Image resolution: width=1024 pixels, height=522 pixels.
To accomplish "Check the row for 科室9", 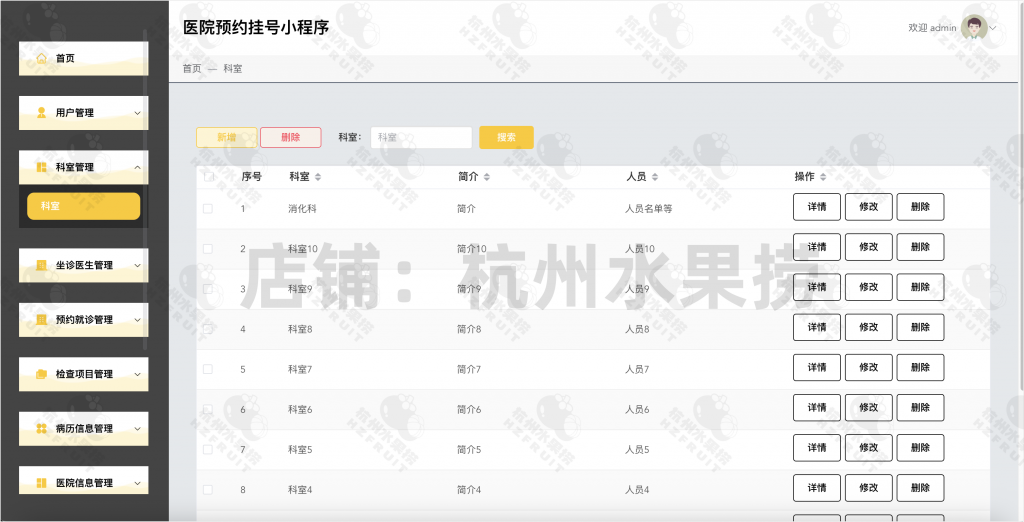I will coord(208,289).
